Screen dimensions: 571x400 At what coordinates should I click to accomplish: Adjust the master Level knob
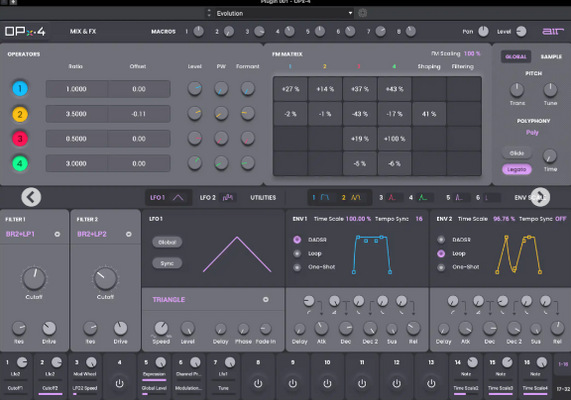(521, 31)
